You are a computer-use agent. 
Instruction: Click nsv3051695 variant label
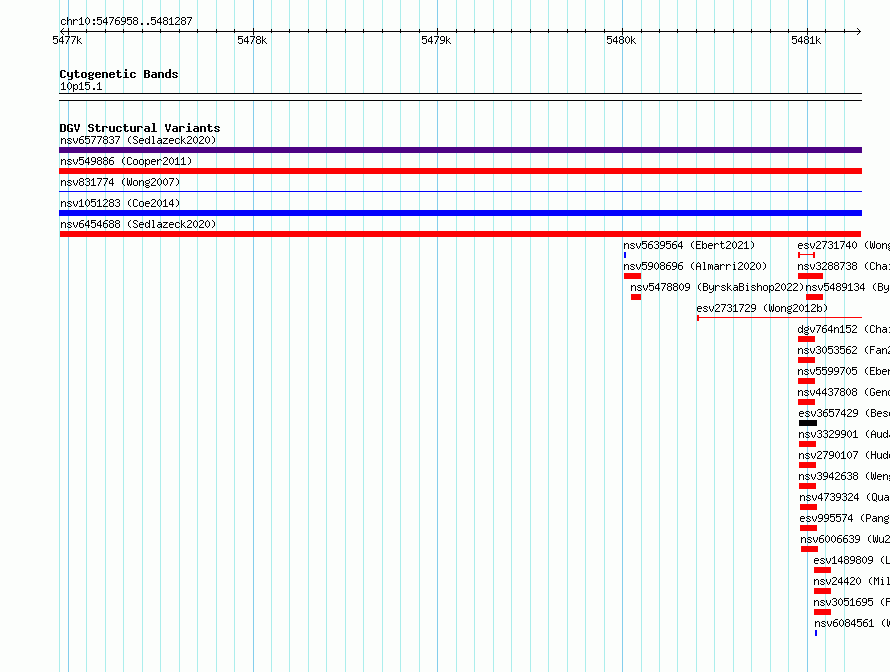pos(851,602)
